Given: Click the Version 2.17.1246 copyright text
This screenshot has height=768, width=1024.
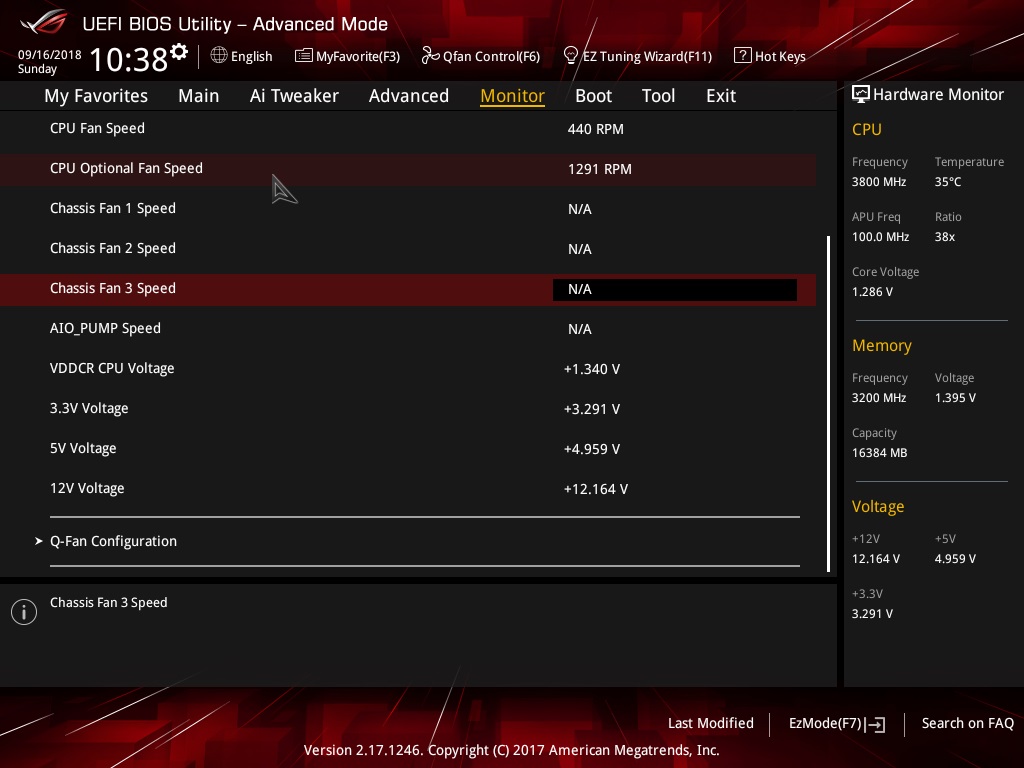Looking at the screenshot, I should point(511,750).
